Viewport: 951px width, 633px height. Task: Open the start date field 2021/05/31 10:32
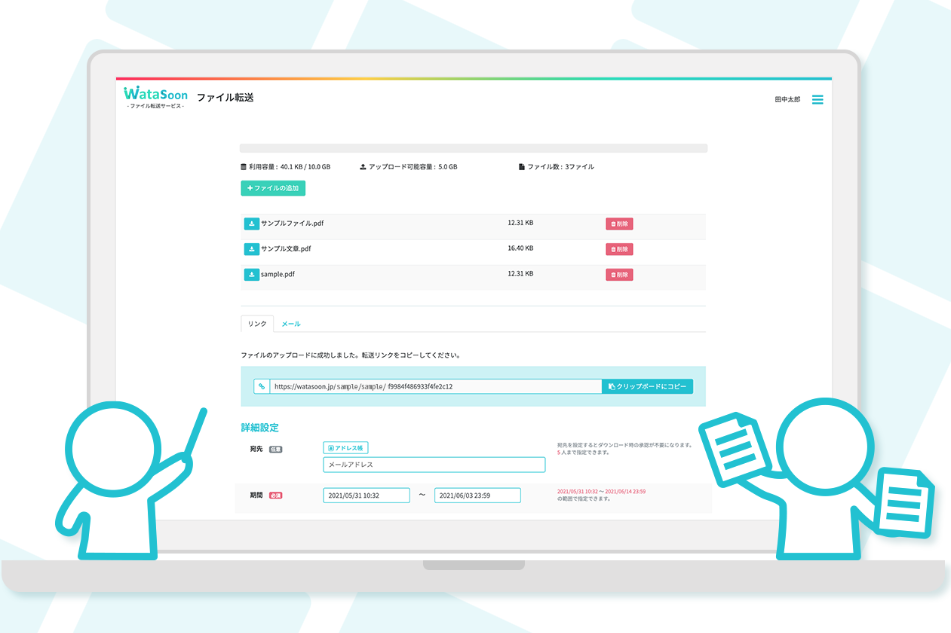tap(366, 495)
